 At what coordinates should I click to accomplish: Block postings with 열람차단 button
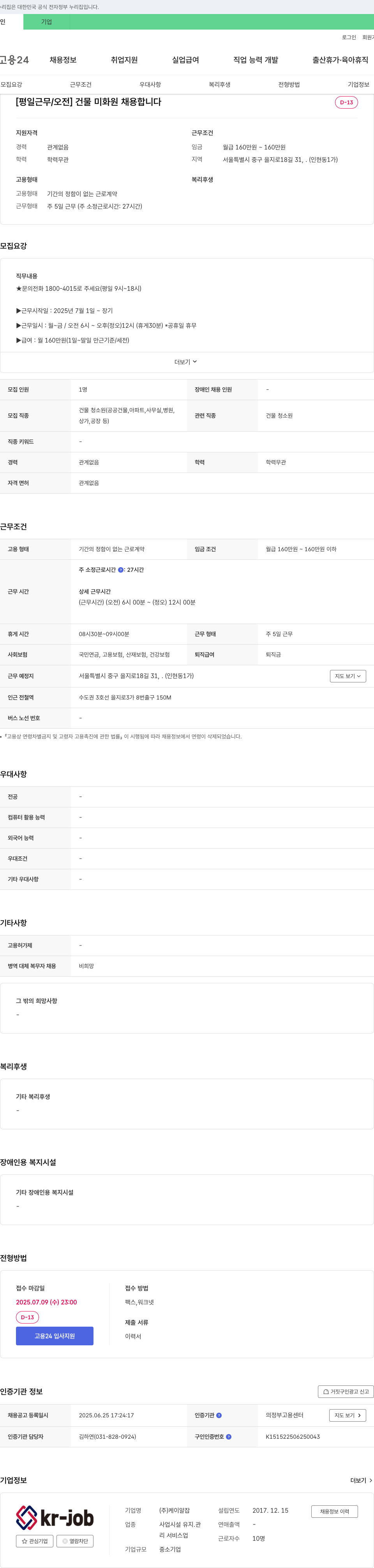click(75, 1541)
